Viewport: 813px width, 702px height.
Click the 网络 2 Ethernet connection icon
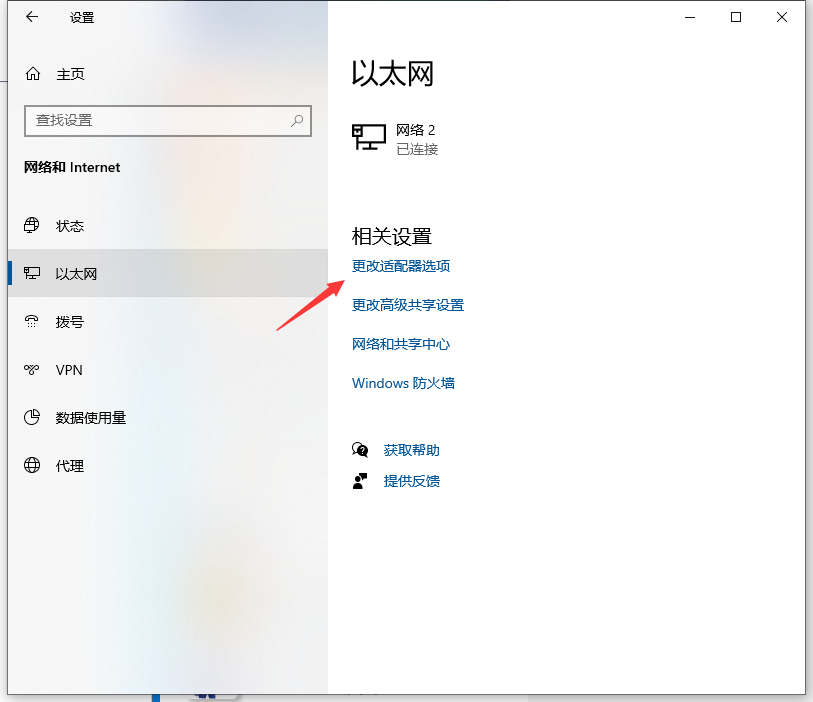click(369, 136)
